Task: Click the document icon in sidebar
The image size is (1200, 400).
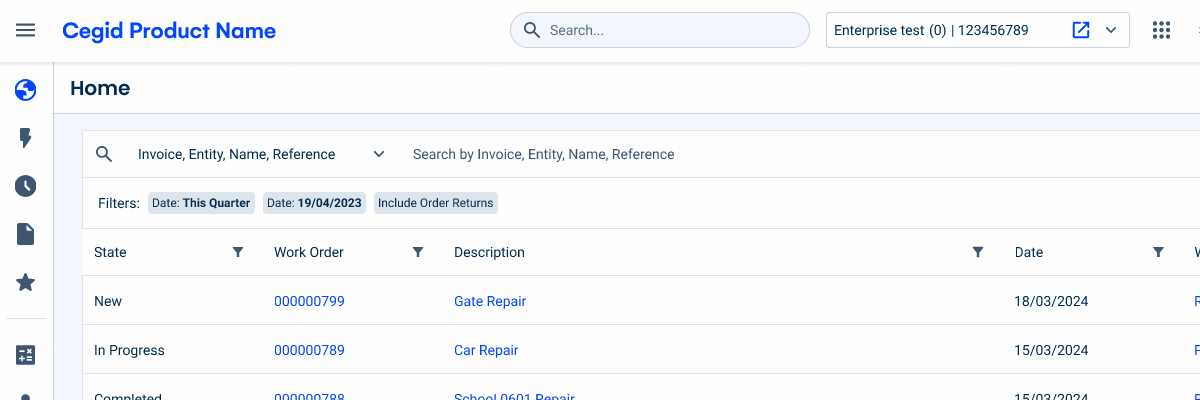Action: [26, 234]
